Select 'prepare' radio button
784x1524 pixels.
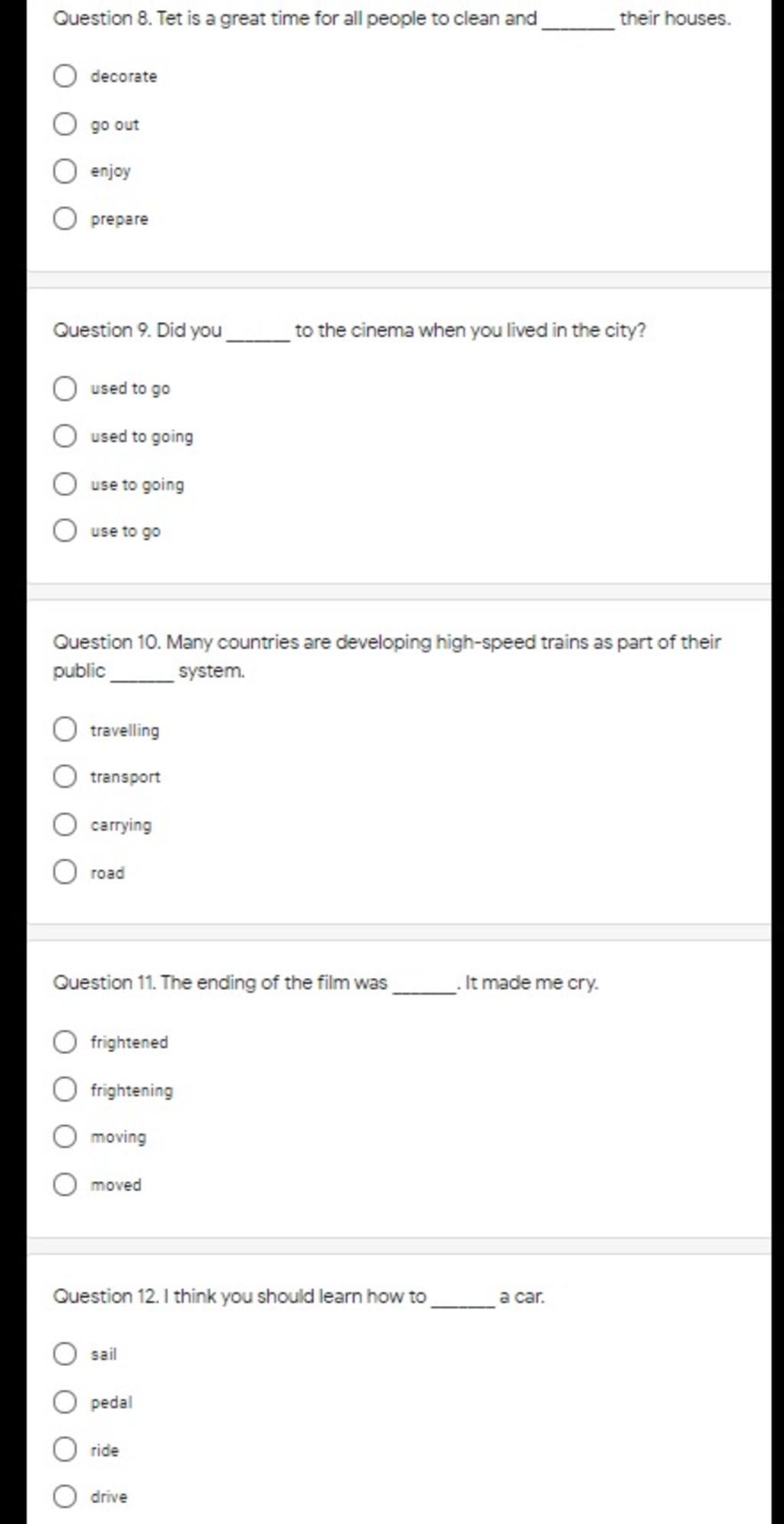pyautogui.click(x=65, y=219)
